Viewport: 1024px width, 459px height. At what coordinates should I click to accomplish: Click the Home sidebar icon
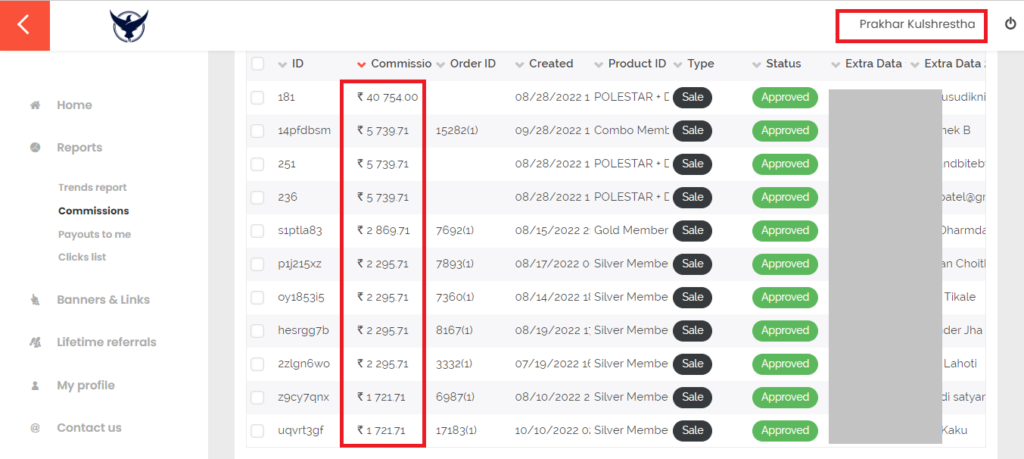click(35, 105)
